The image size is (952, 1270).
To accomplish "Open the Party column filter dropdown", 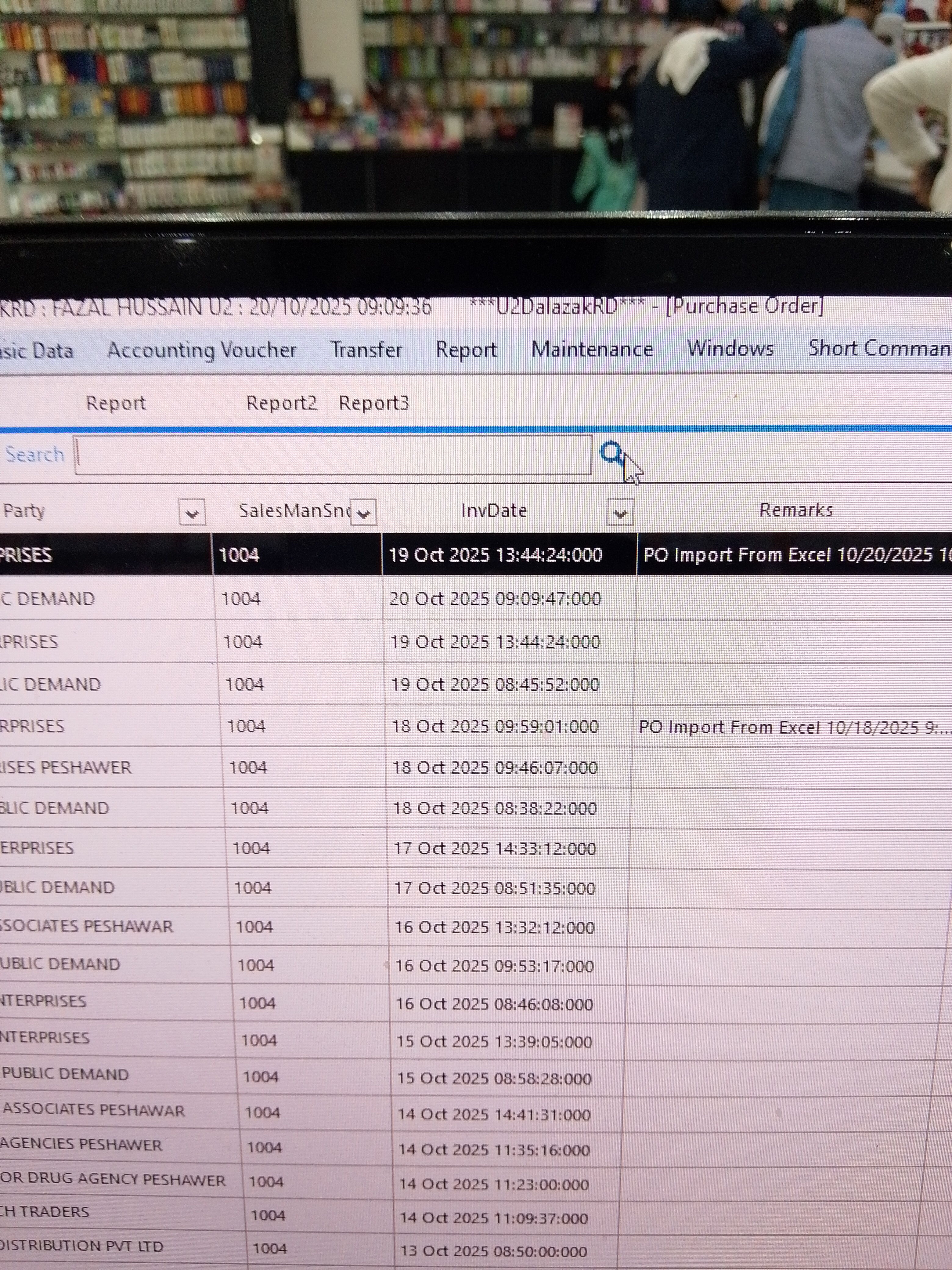I will 192,512.
